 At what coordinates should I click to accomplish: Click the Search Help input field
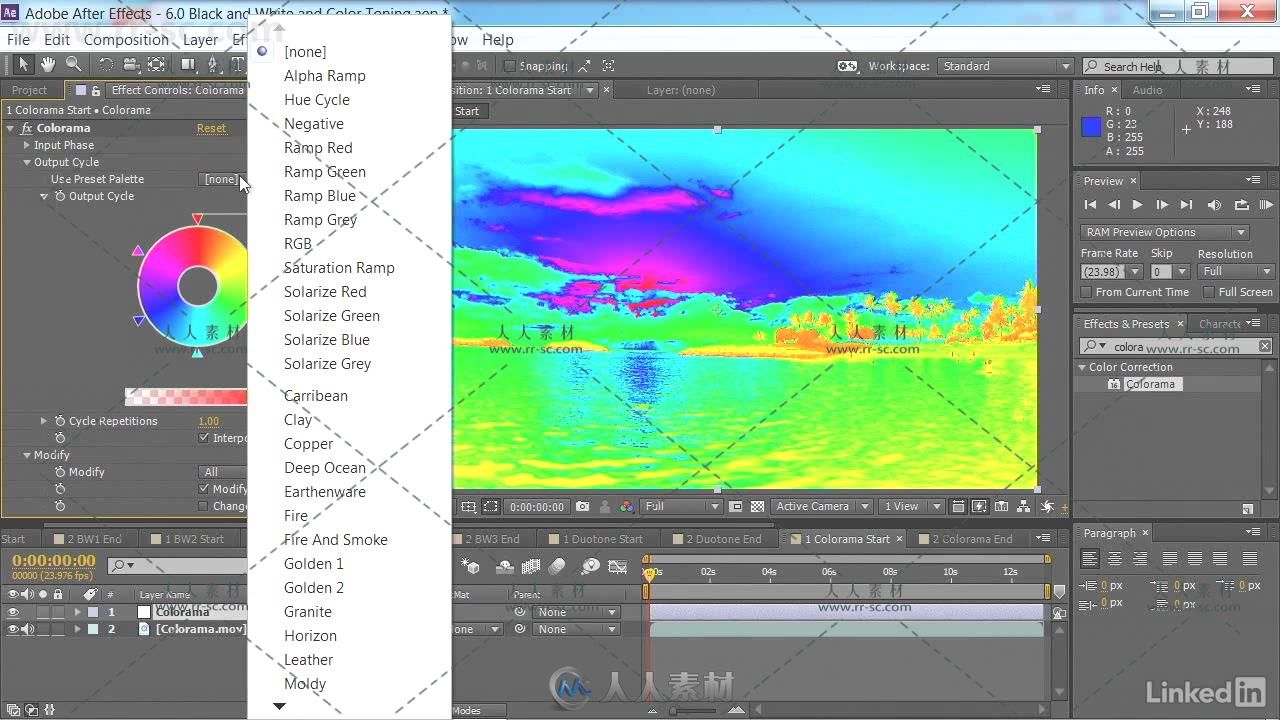click(1178, 66)
